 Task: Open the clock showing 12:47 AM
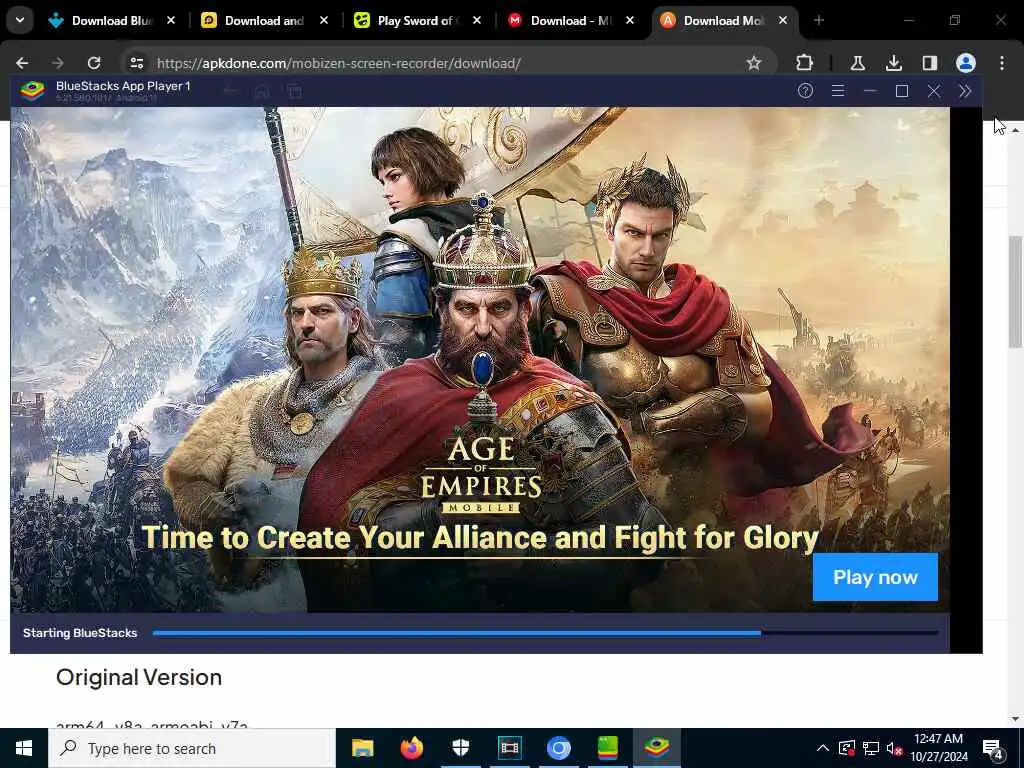[x=938, y=748]
